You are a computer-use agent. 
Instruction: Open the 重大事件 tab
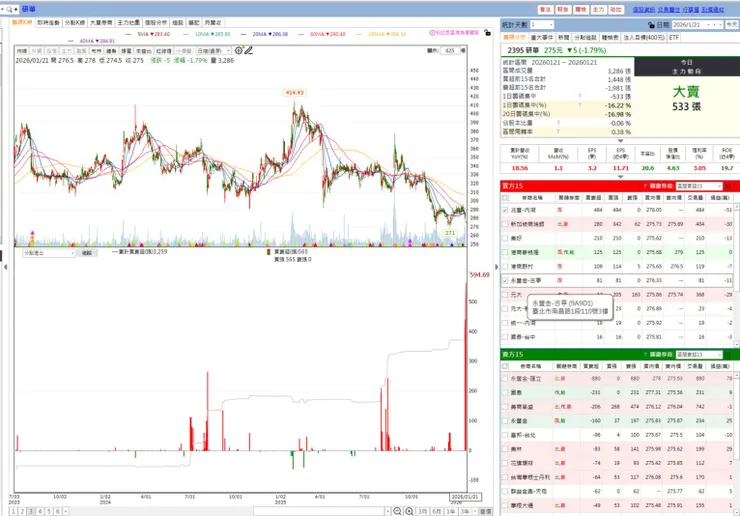pos(542,37)
